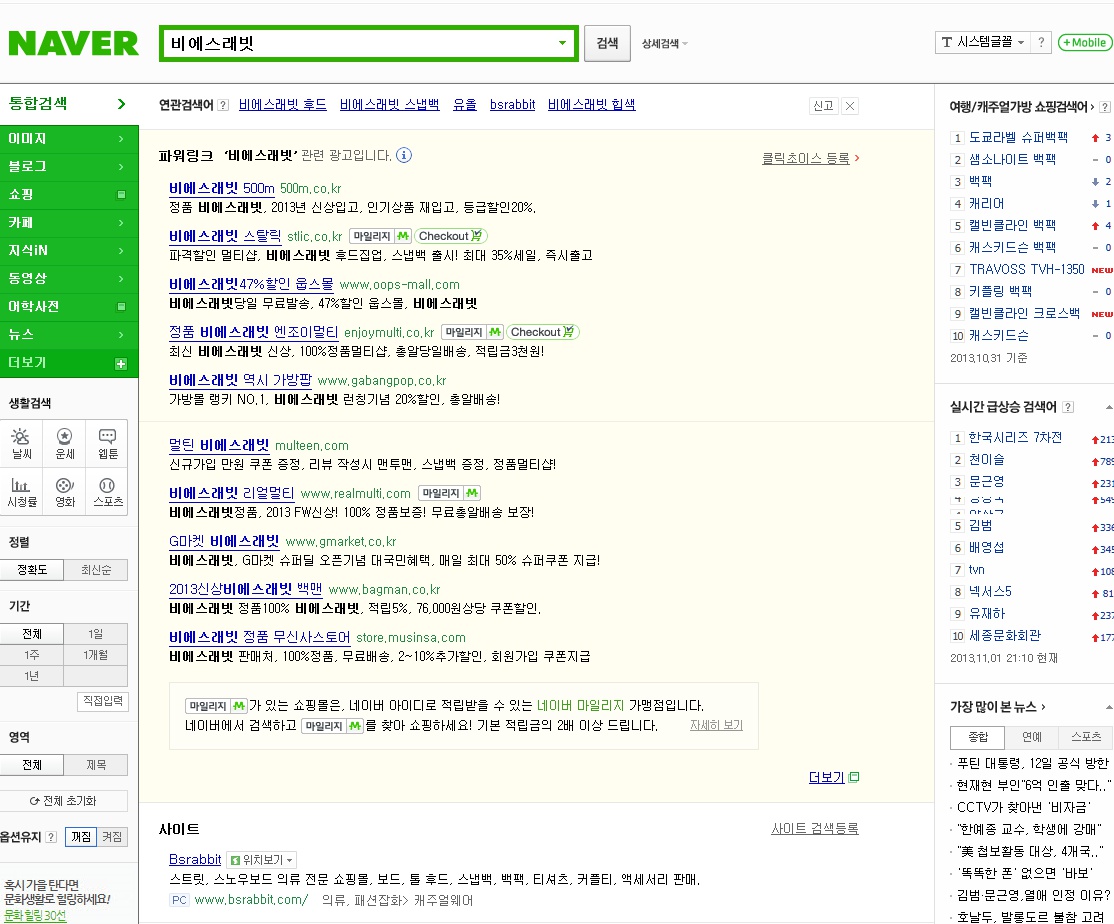Click the 마일리지 badge on the enjoymulti.co.kr ad
Image resolution: width=1114 pixels, height=924 pixels.
(472, 332)
